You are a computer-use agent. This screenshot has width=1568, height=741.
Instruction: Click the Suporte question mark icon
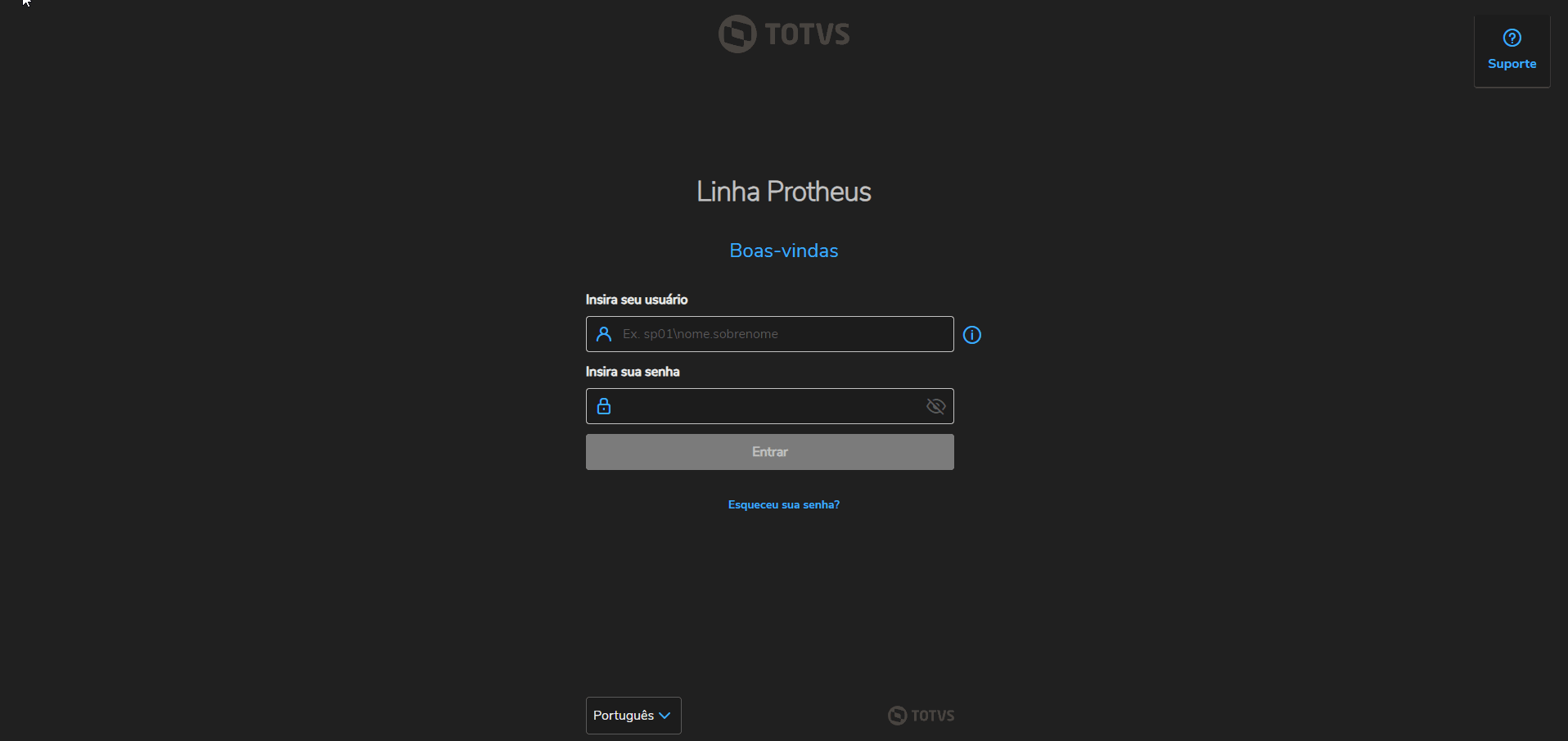point(1512,38)
